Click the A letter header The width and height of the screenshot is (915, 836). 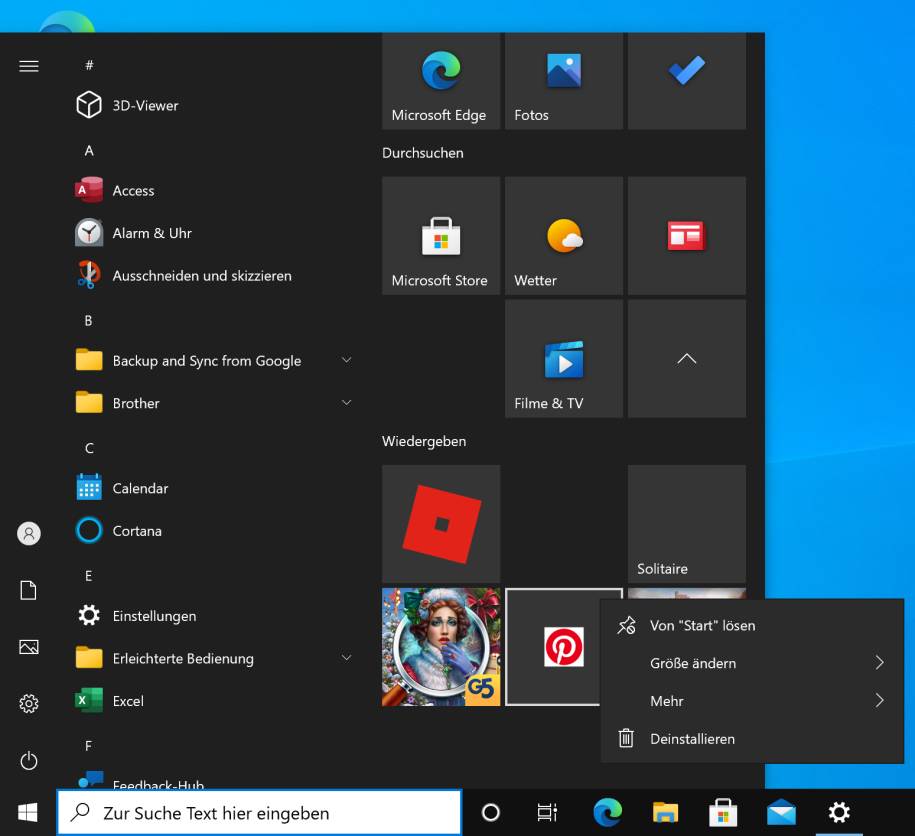(x=89, y=151)
